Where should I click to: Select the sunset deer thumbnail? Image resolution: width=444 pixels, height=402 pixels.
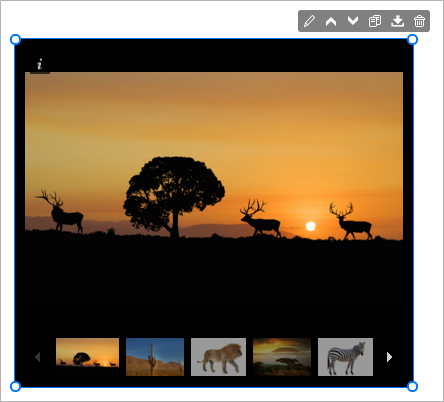(x=87, y=357)
